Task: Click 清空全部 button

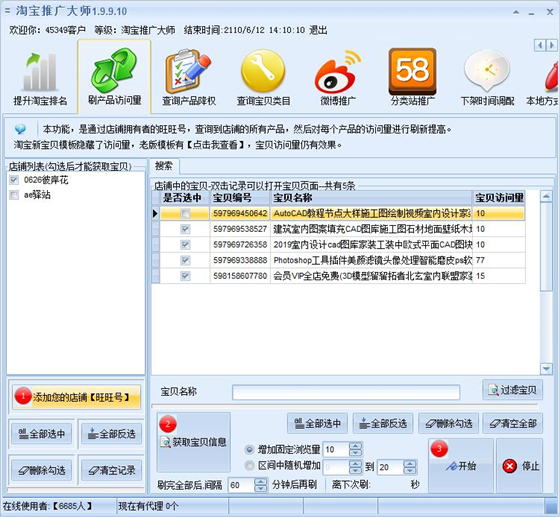Action: coord(513,423)
